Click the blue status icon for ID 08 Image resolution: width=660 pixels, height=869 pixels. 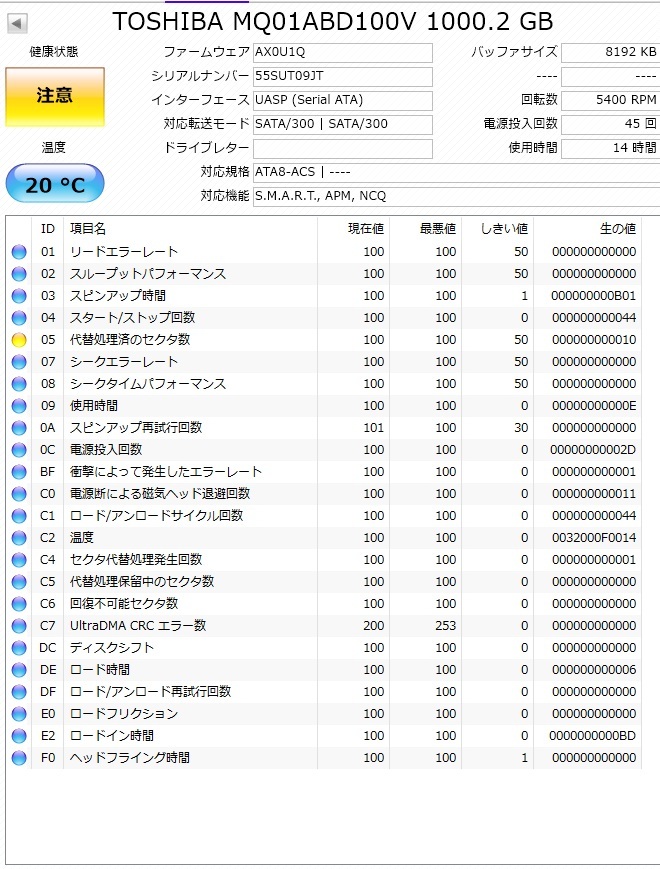click(19, 384)
